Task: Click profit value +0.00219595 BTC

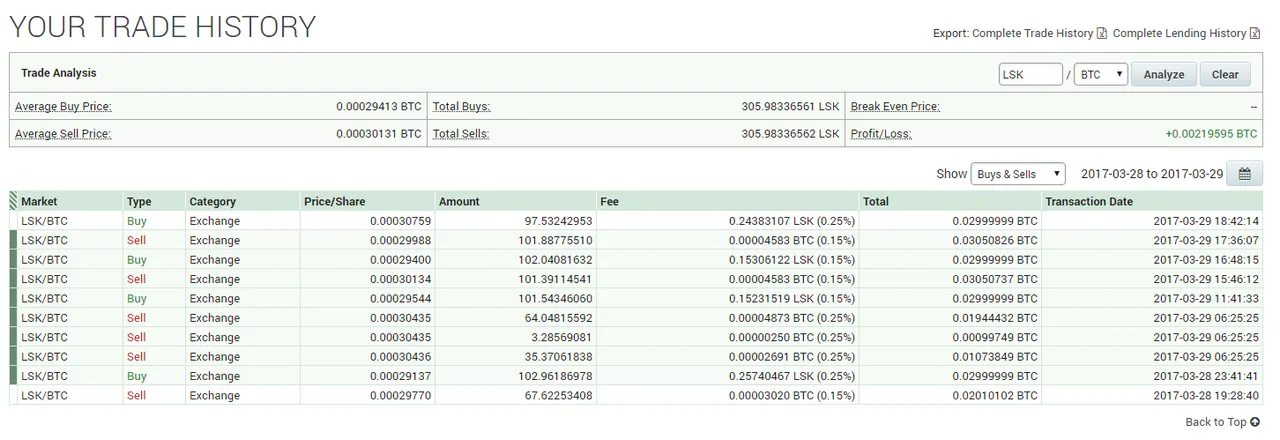Action: (1211, 134)
